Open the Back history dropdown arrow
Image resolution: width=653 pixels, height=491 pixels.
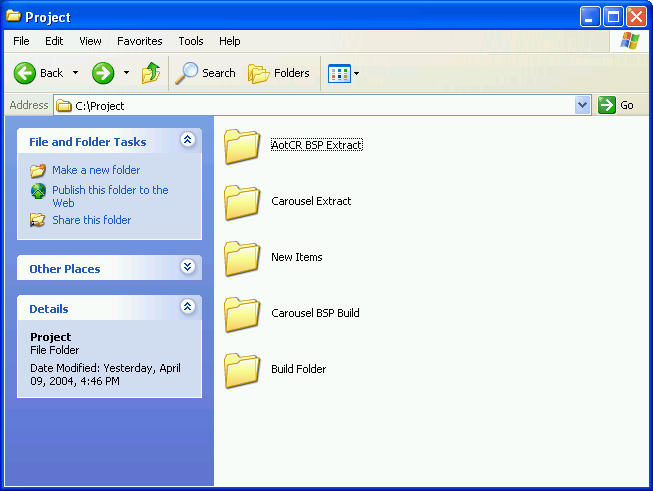[75, 73]
